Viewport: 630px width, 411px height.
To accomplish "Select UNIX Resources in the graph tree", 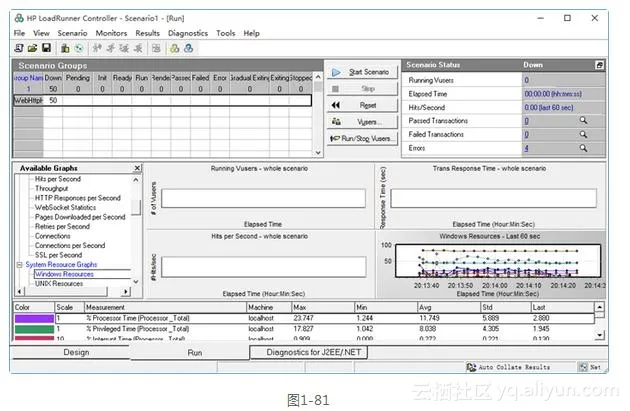I will pos(59,284).
